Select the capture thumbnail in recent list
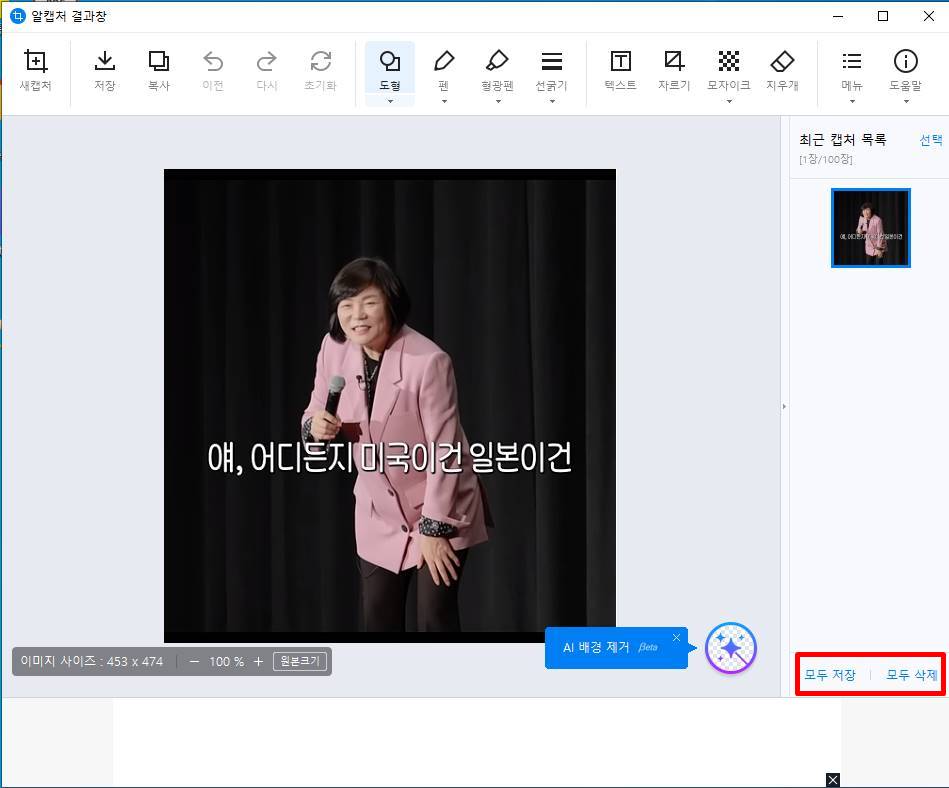 click(870, 228)
